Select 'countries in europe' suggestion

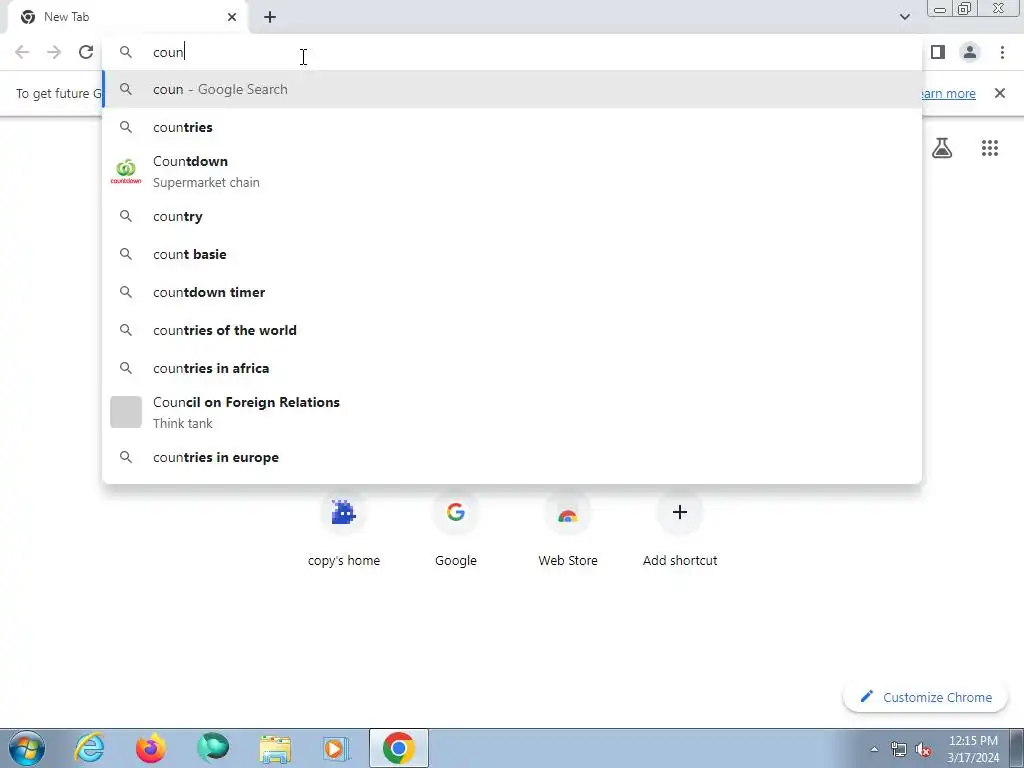tap(512, 457)
